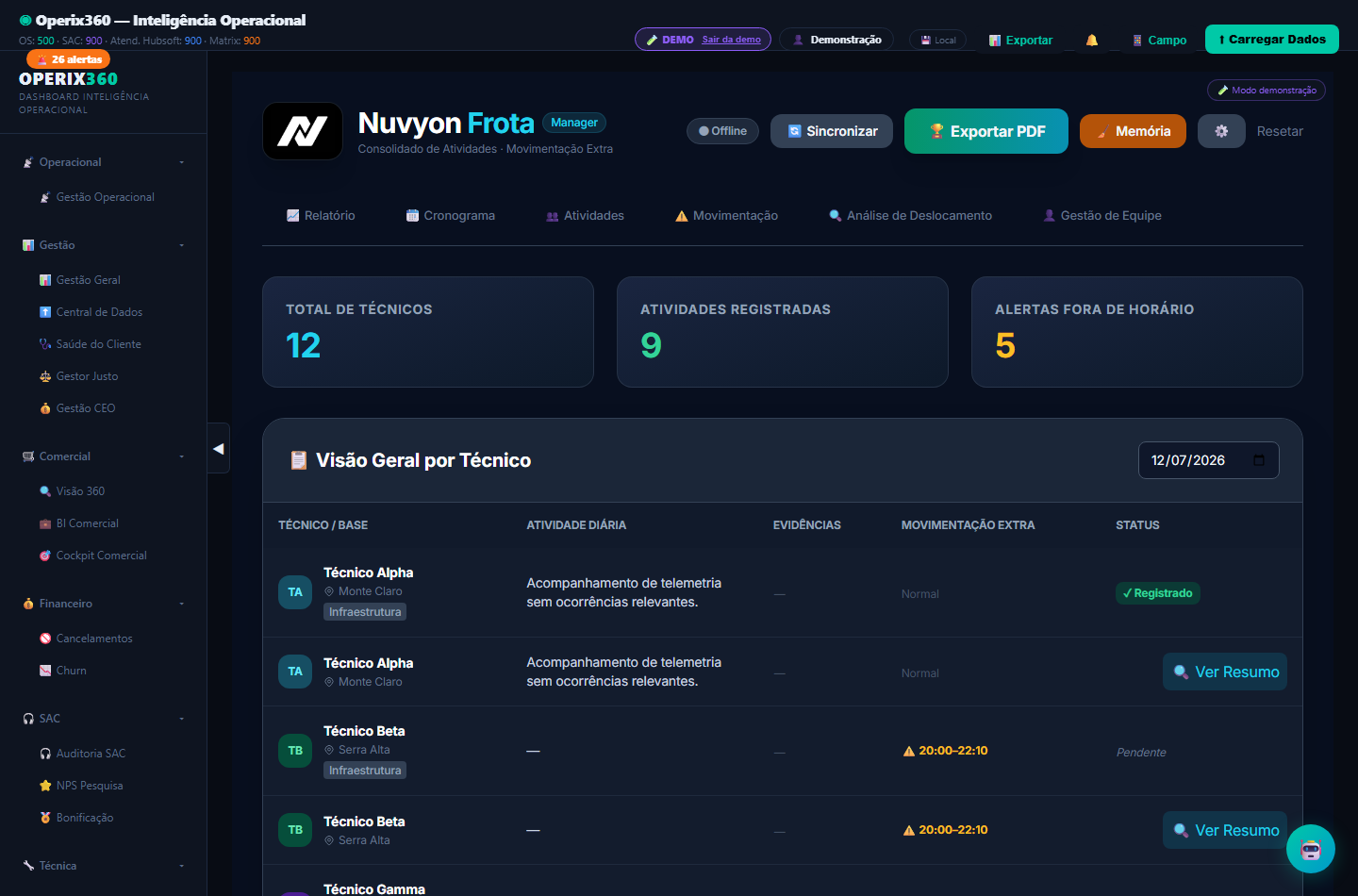The height and width of the screenshot is (896, 1358).
Task: Click the TA avatar in Registrado row
Action: [x=295, y=592]
